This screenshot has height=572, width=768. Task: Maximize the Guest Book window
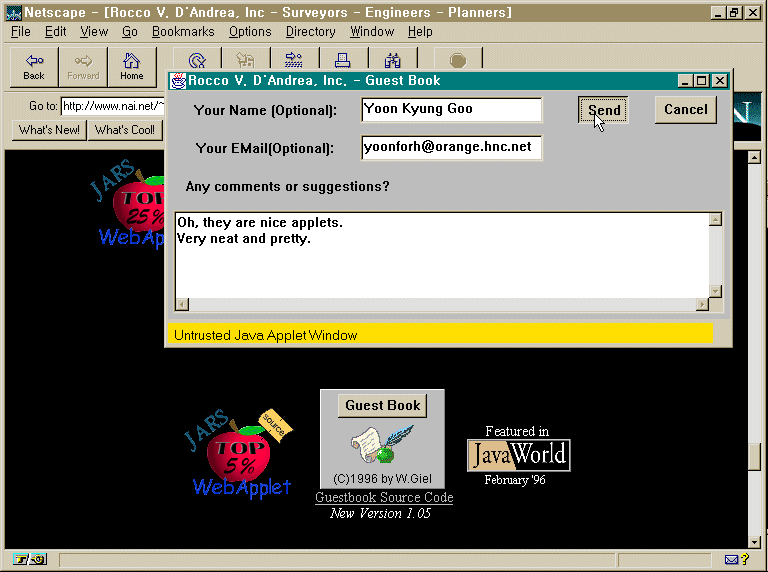pos(702,81)
